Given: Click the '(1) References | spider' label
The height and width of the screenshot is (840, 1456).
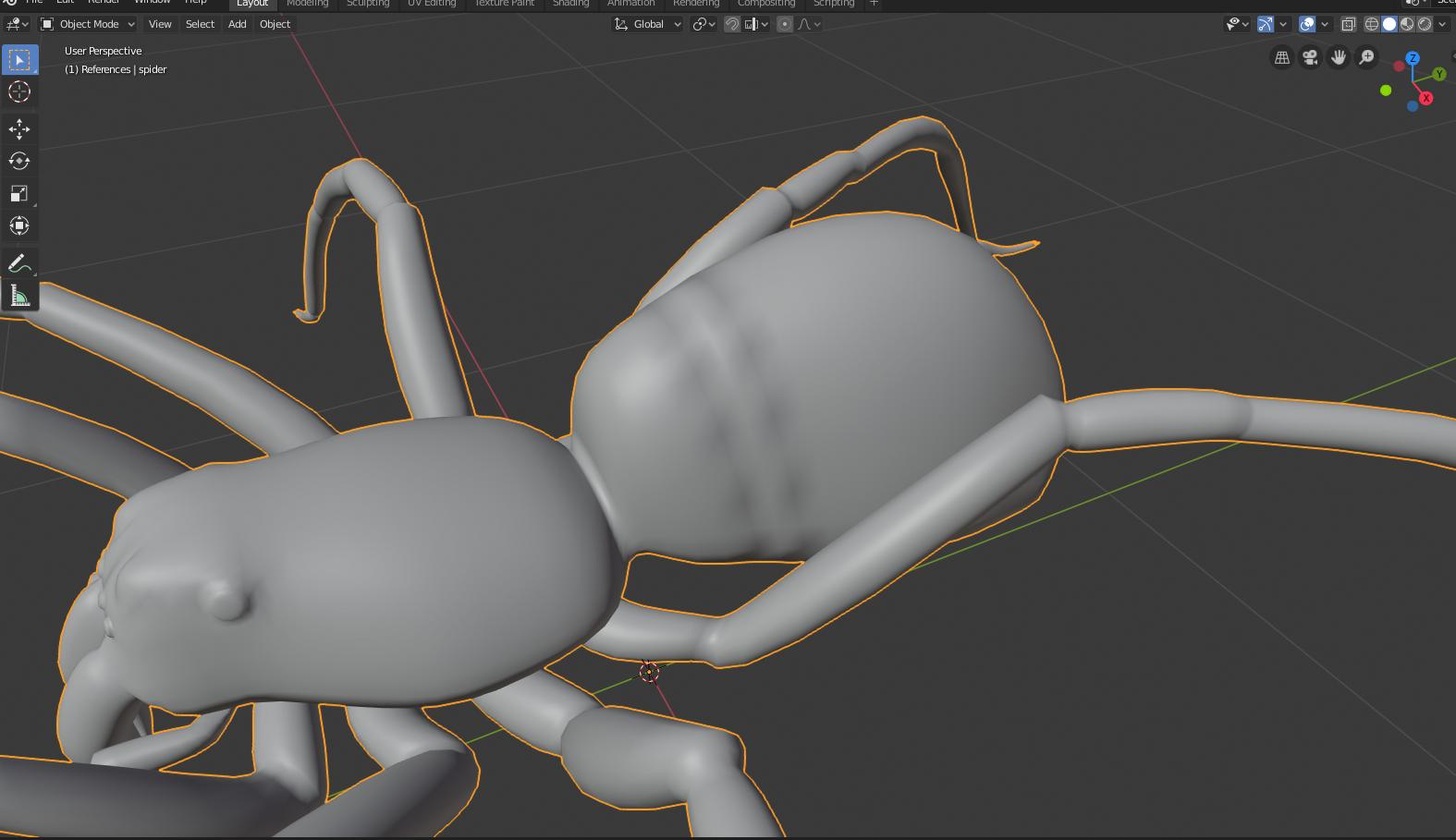Looking at the screenshot, I should [x=116, y=69].
